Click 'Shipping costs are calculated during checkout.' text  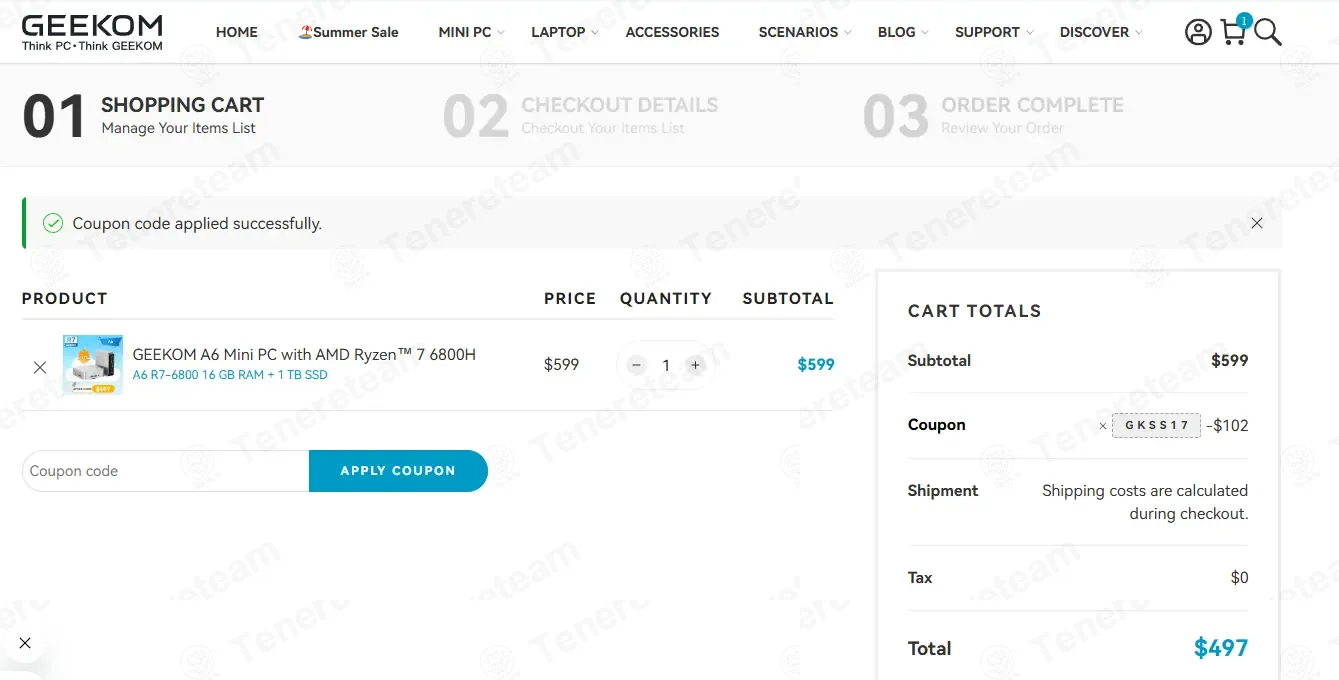click(x=1145, y=502)
